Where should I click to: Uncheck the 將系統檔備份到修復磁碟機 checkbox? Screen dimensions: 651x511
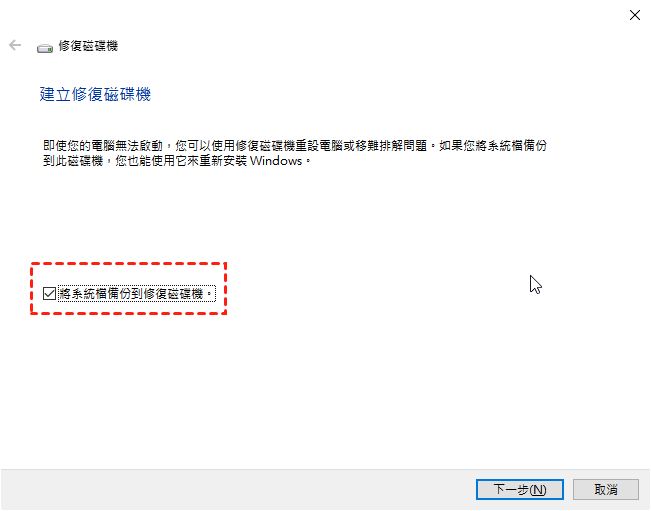coord(49,293)
